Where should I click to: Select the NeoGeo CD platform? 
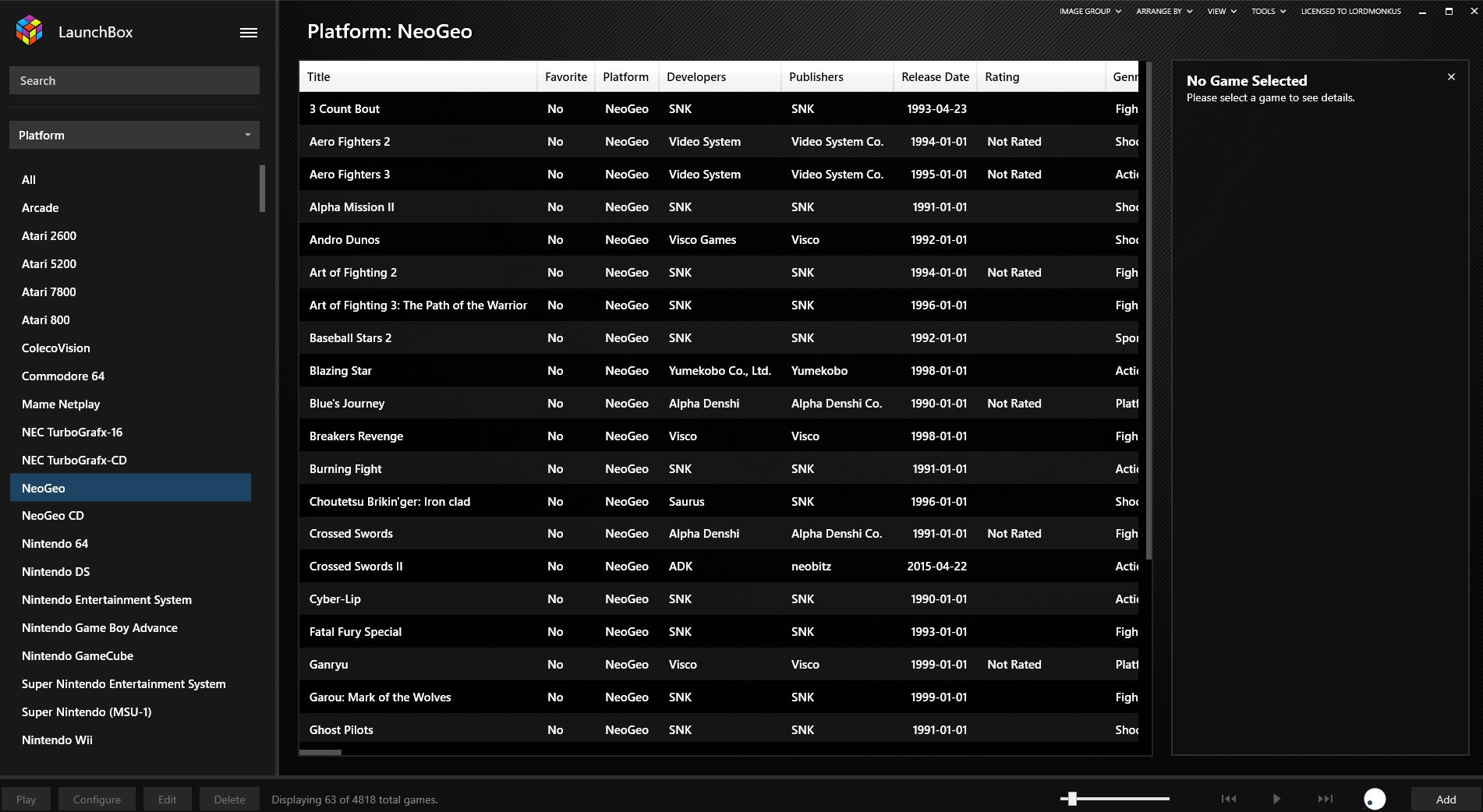(130, 515)
